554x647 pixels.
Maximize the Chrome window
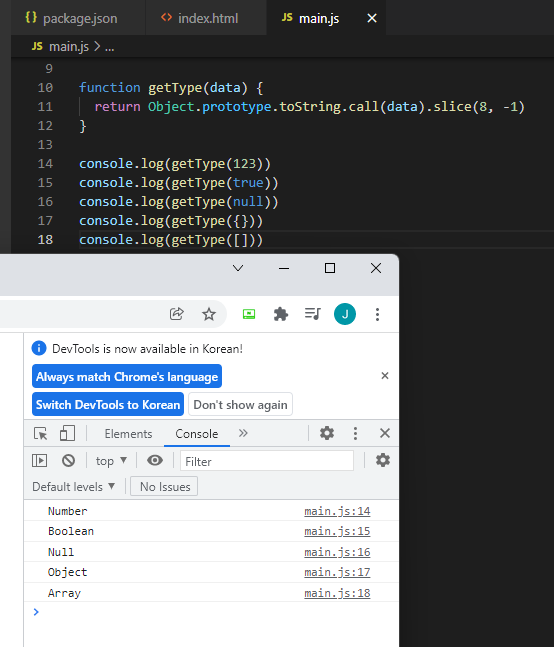(330, 268)
